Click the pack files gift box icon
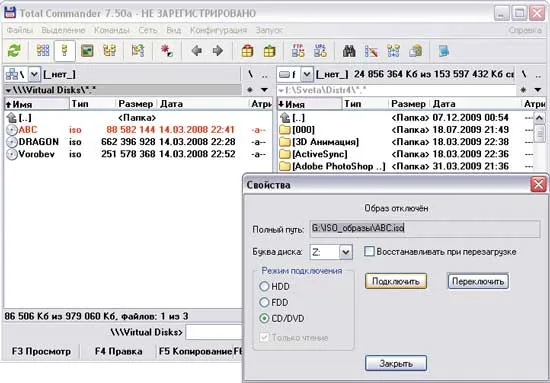The height and width of the screenshot is (383, 550). point(247,51)
